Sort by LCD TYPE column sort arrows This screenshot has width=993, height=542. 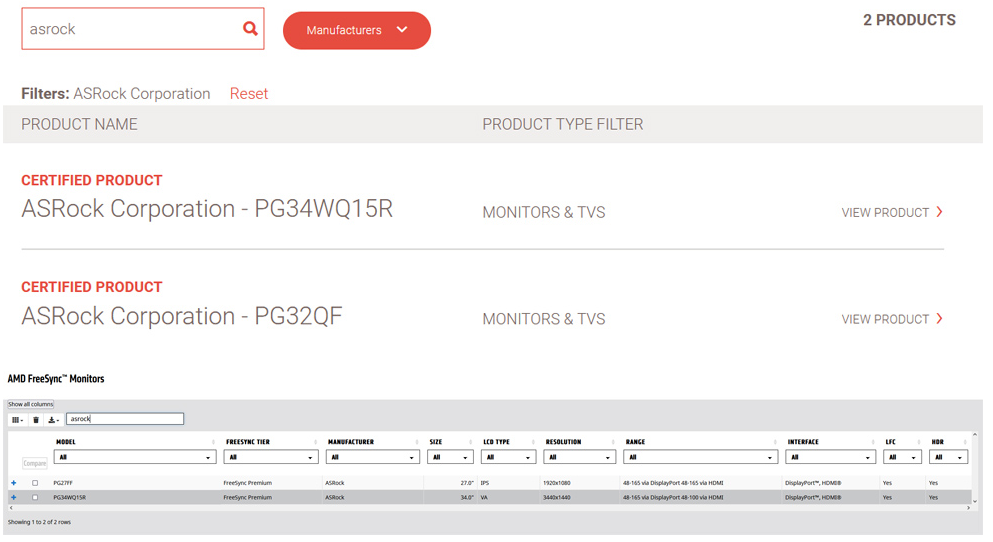[533, 442]
